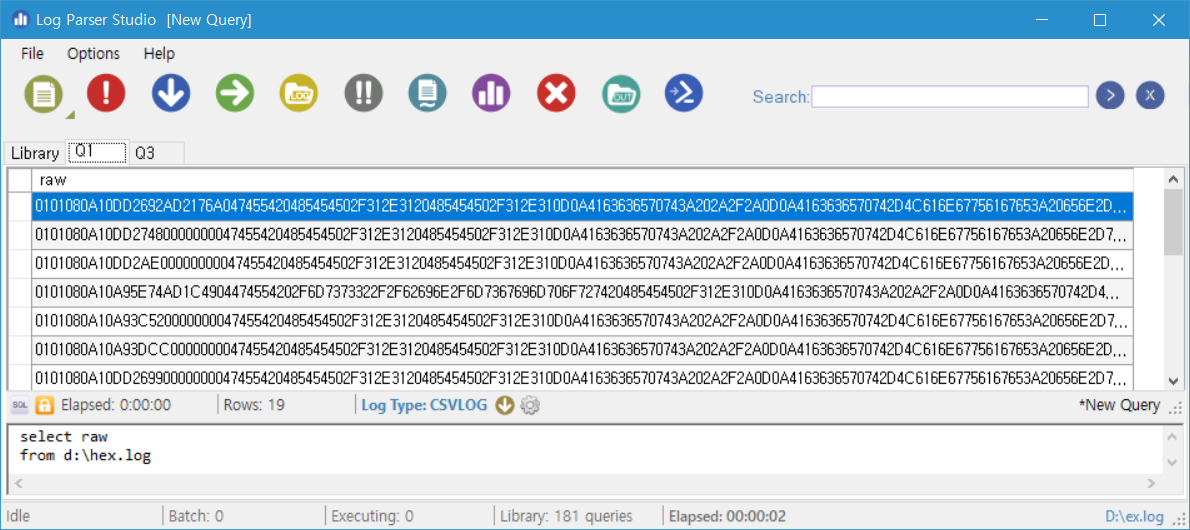The width and height of the screenshot is (1190, 530).
Task: Switch to the Library tab
Action: tap(35, 153)
